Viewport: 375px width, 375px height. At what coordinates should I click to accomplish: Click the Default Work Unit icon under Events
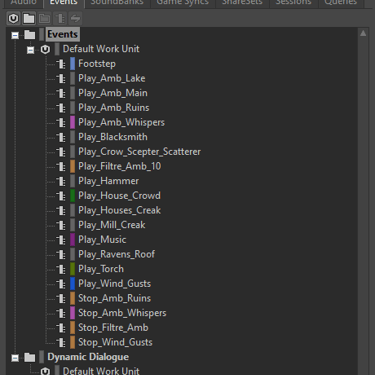(45, 49)
